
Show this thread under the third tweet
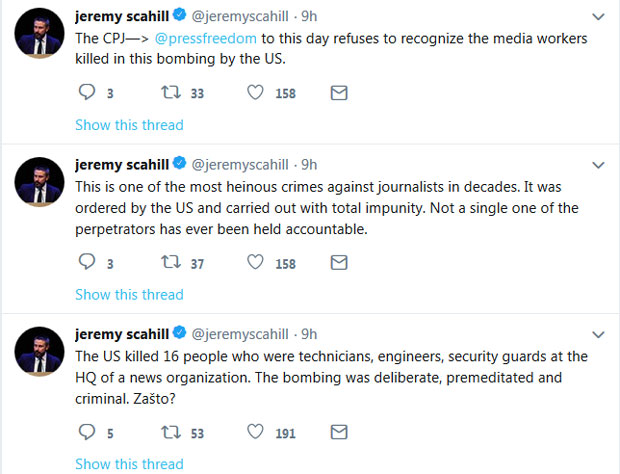[x=129, y=464]
